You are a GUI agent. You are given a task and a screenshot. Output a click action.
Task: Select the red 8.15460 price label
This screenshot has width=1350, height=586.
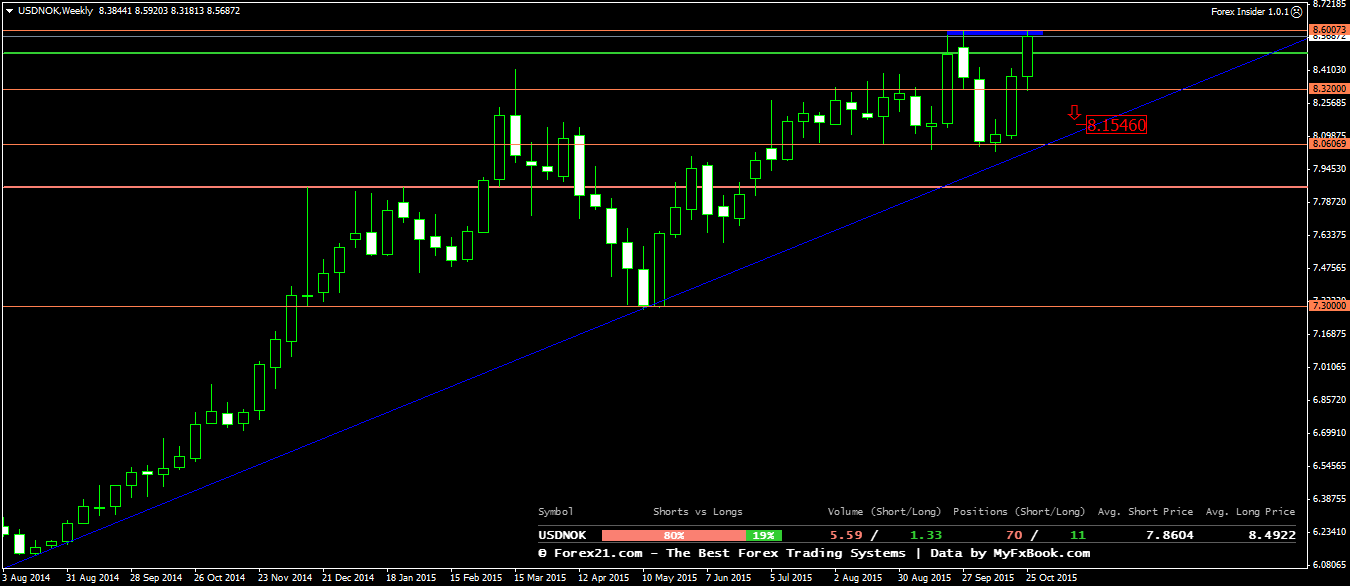pos(1116,126)
